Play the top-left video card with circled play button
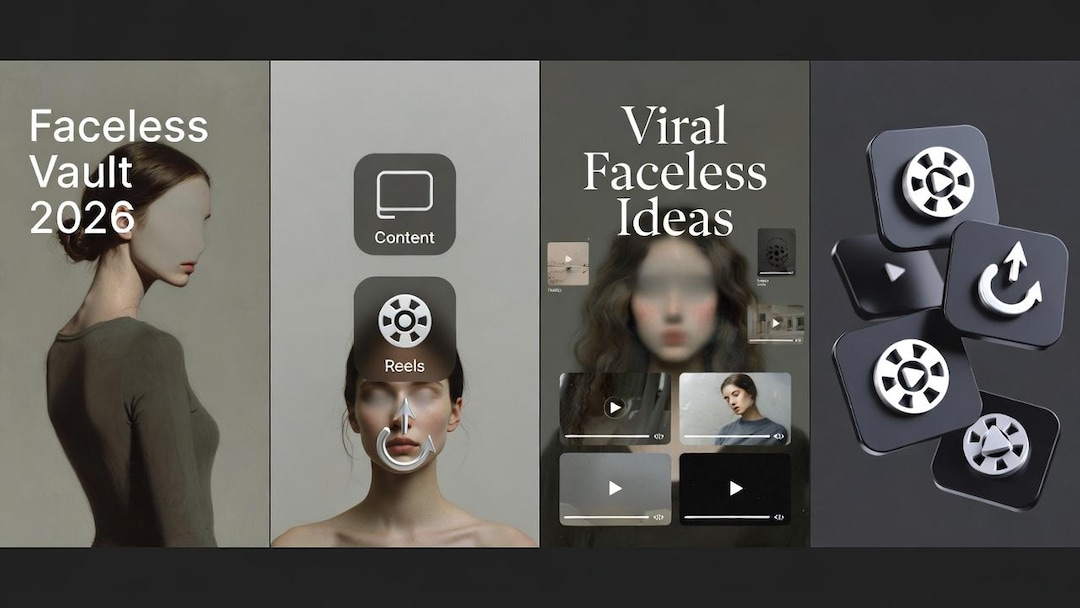Image resolution: width=1080 pixels, height=608 pixels. pos(614,408)
